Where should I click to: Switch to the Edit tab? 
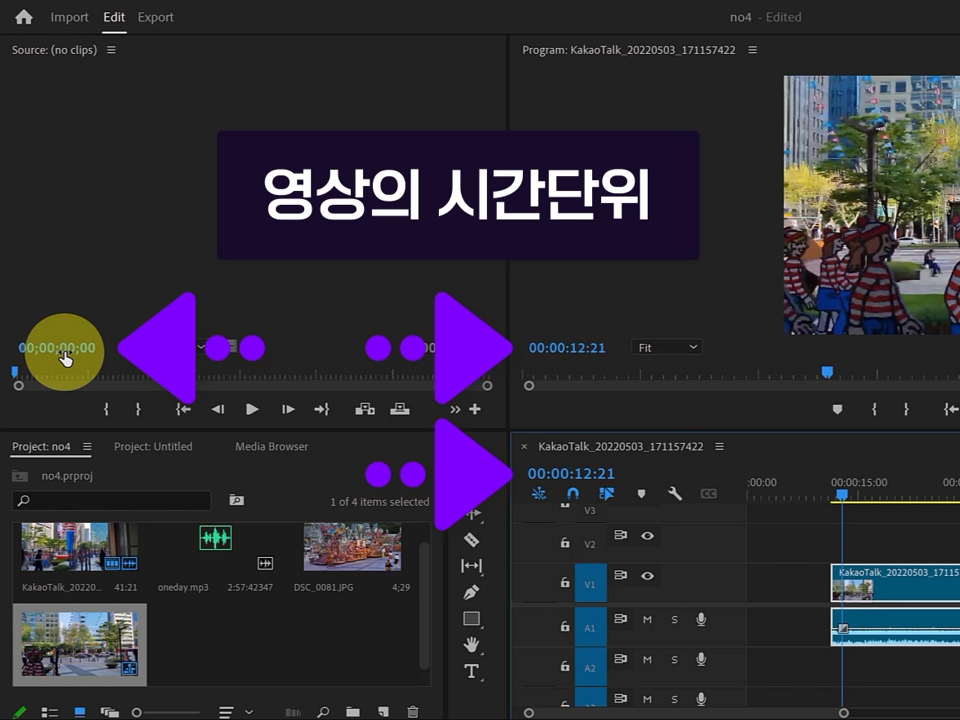coord(114,17)
